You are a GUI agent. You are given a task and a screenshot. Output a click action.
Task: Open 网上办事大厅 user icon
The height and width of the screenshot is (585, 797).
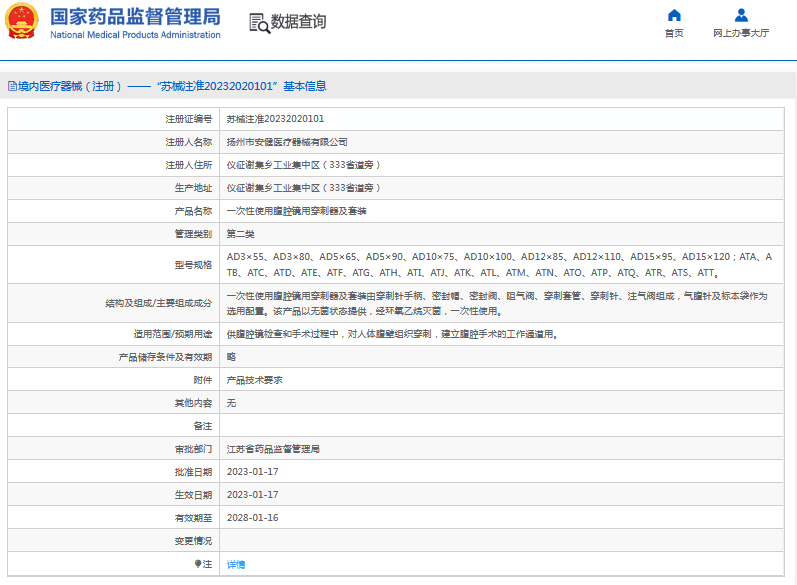click(741, 15)
